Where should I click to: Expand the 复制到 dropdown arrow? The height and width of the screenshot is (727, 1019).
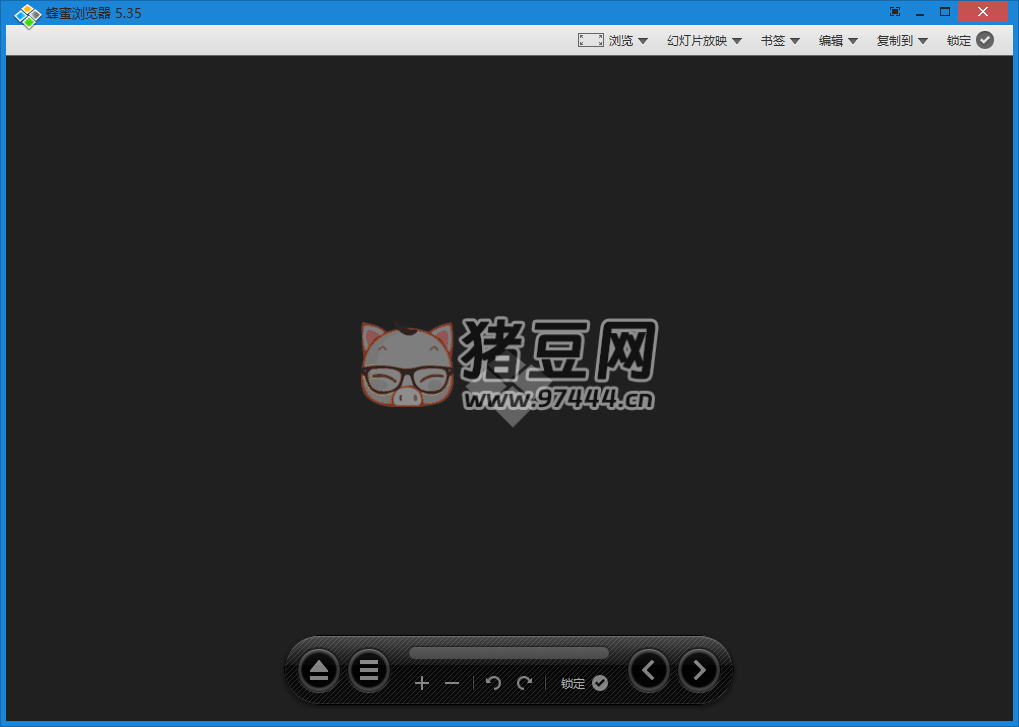point(923,41)
